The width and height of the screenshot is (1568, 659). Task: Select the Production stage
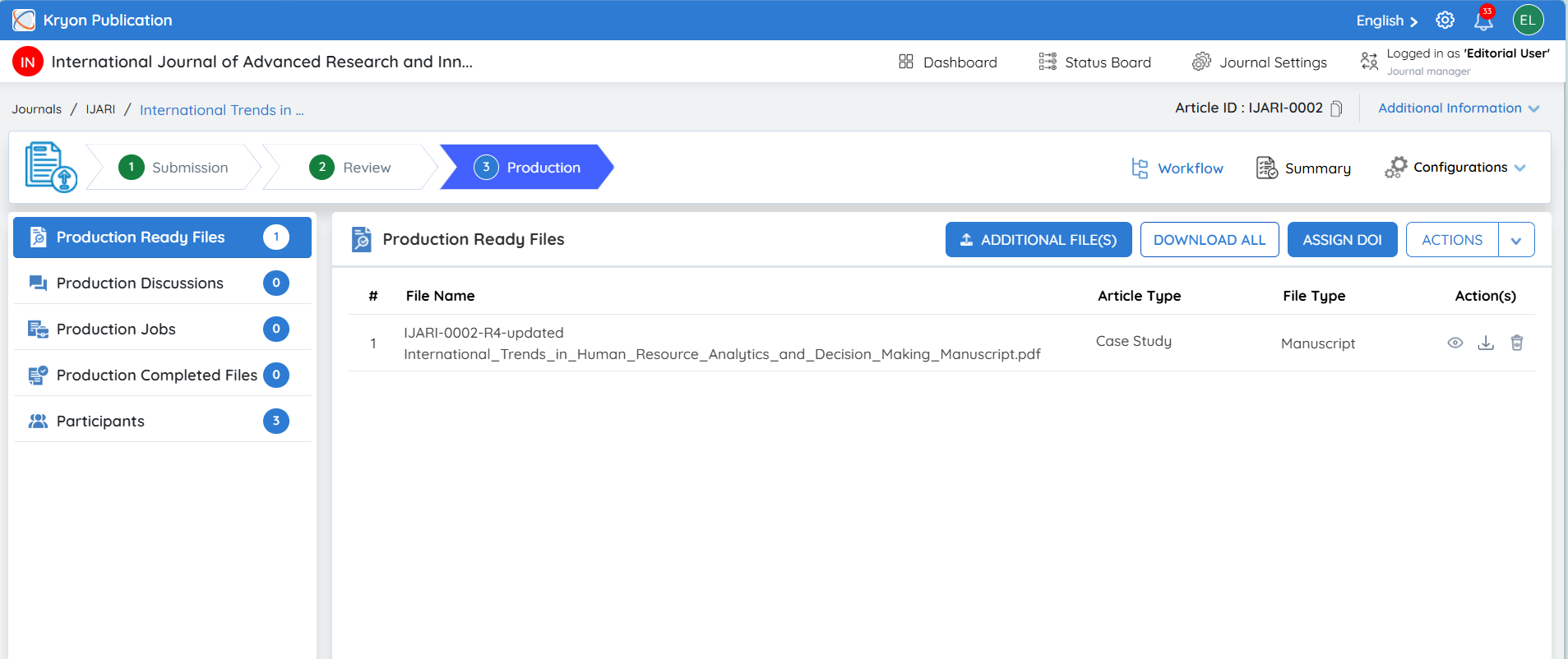click(527, 168)
